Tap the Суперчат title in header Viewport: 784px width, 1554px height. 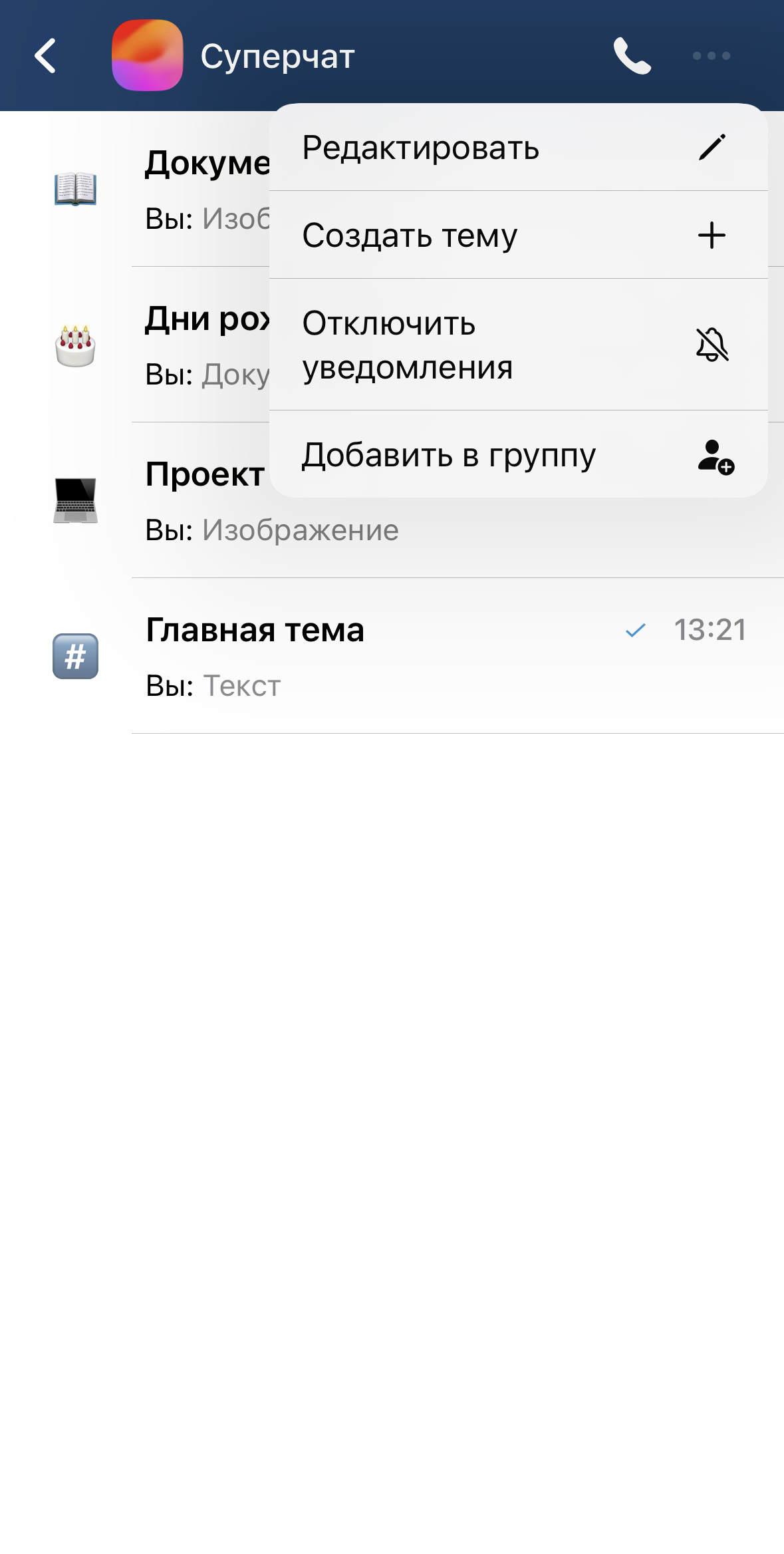(x=277, y=57)
